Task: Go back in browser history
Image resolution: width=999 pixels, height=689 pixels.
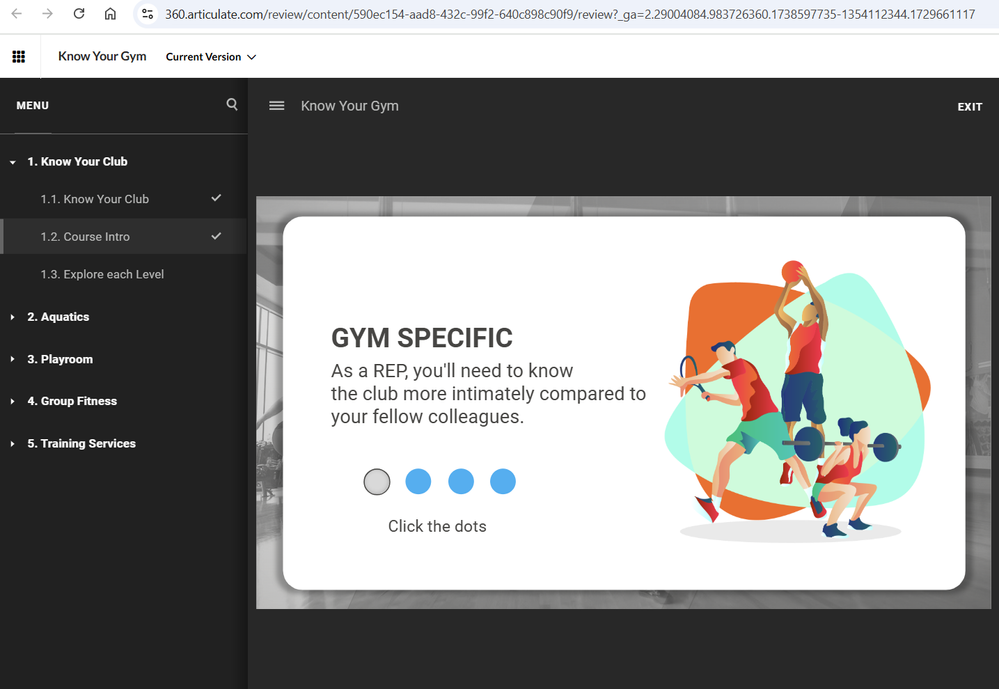Action: [x=17, y=13]
